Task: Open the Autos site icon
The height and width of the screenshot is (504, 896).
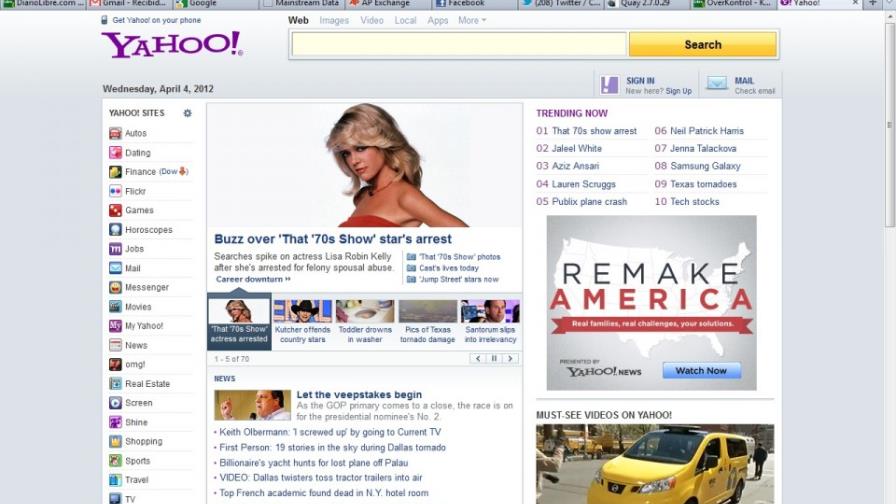Action: click(x=115, y=133)
